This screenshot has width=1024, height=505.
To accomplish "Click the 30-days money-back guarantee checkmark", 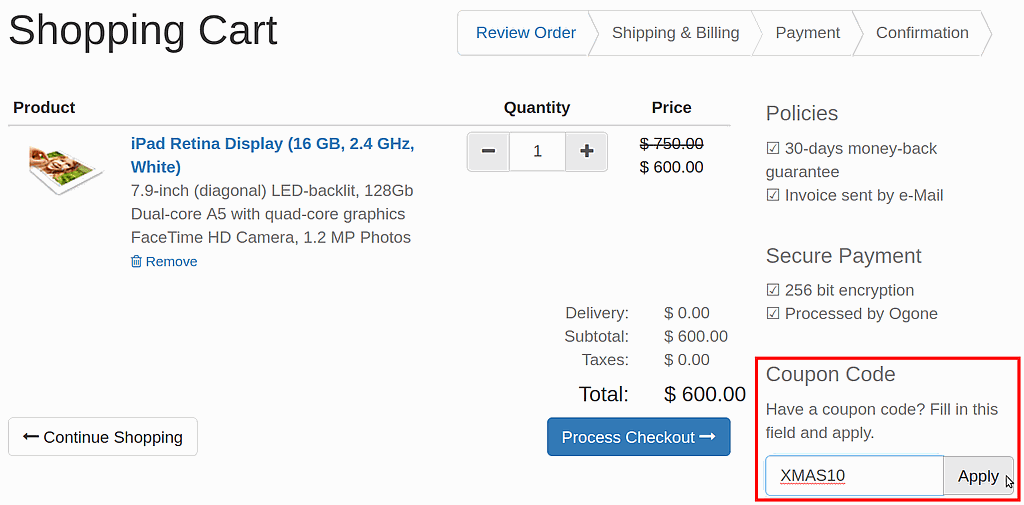I will pos(773,149).
